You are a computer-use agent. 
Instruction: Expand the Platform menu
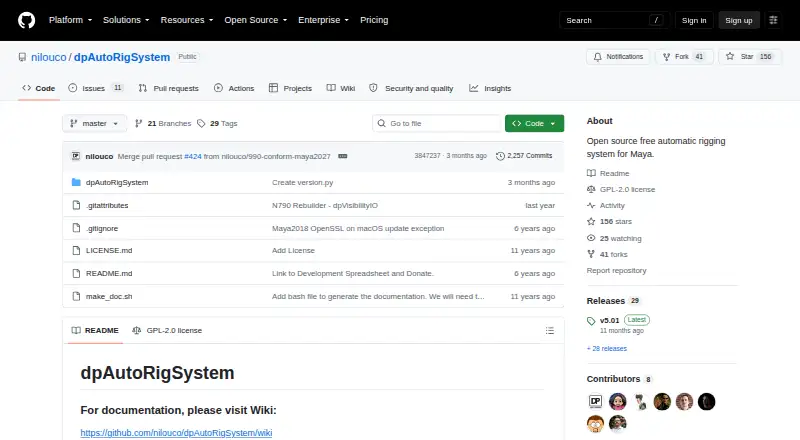click(70, 20)
